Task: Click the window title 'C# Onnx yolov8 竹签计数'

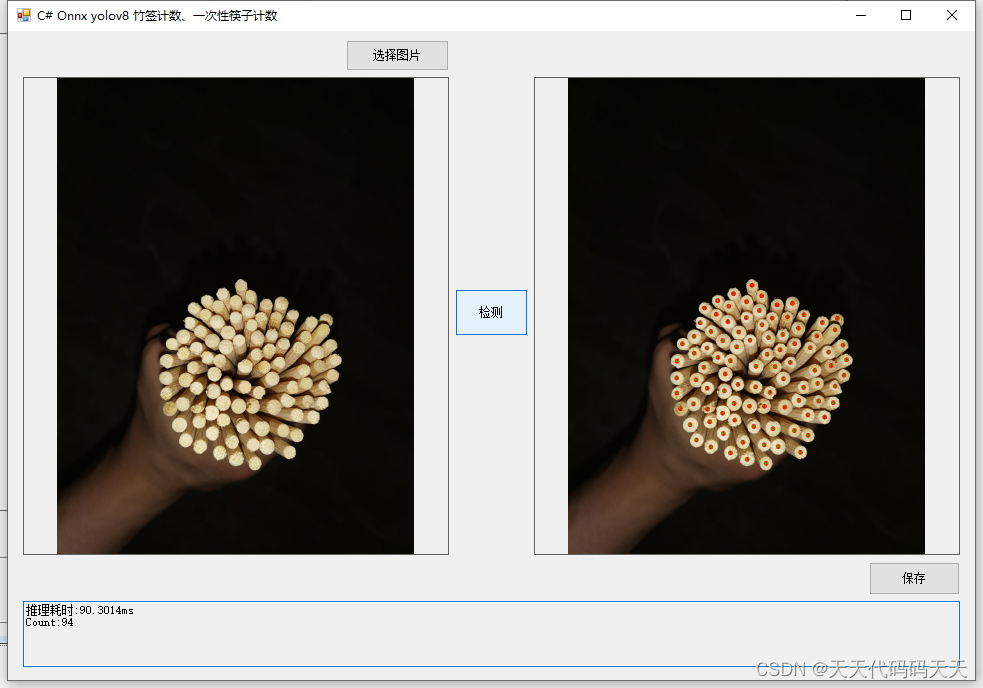Action: click(x=110, y=16)
